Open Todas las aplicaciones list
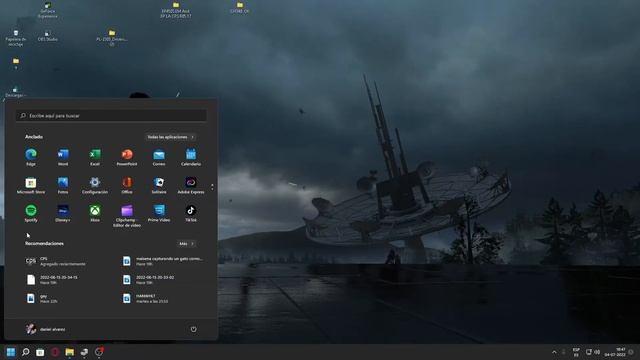The width and height of the screenshot is (640, 360). coord(171,137)
